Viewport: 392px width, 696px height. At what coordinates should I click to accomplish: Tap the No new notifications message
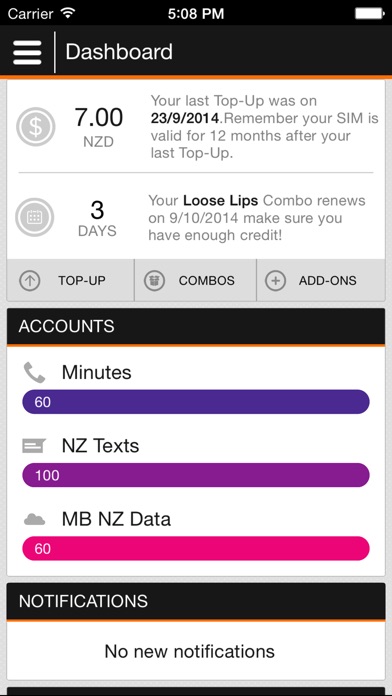pos(190,651)
